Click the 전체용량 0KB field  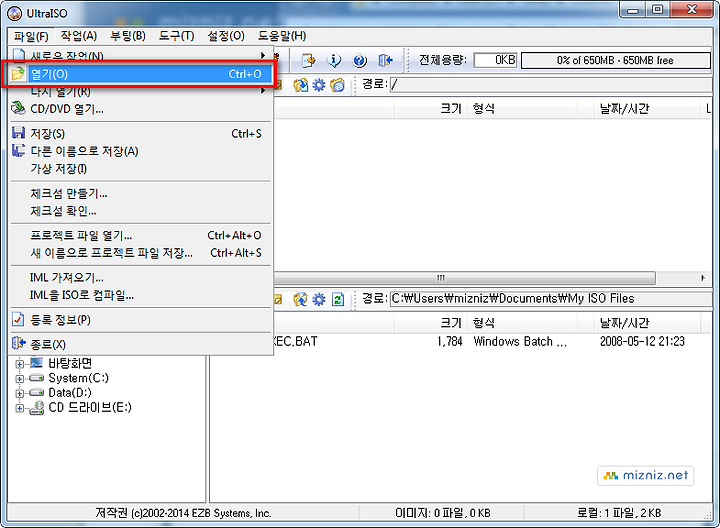tap(495, 60)
